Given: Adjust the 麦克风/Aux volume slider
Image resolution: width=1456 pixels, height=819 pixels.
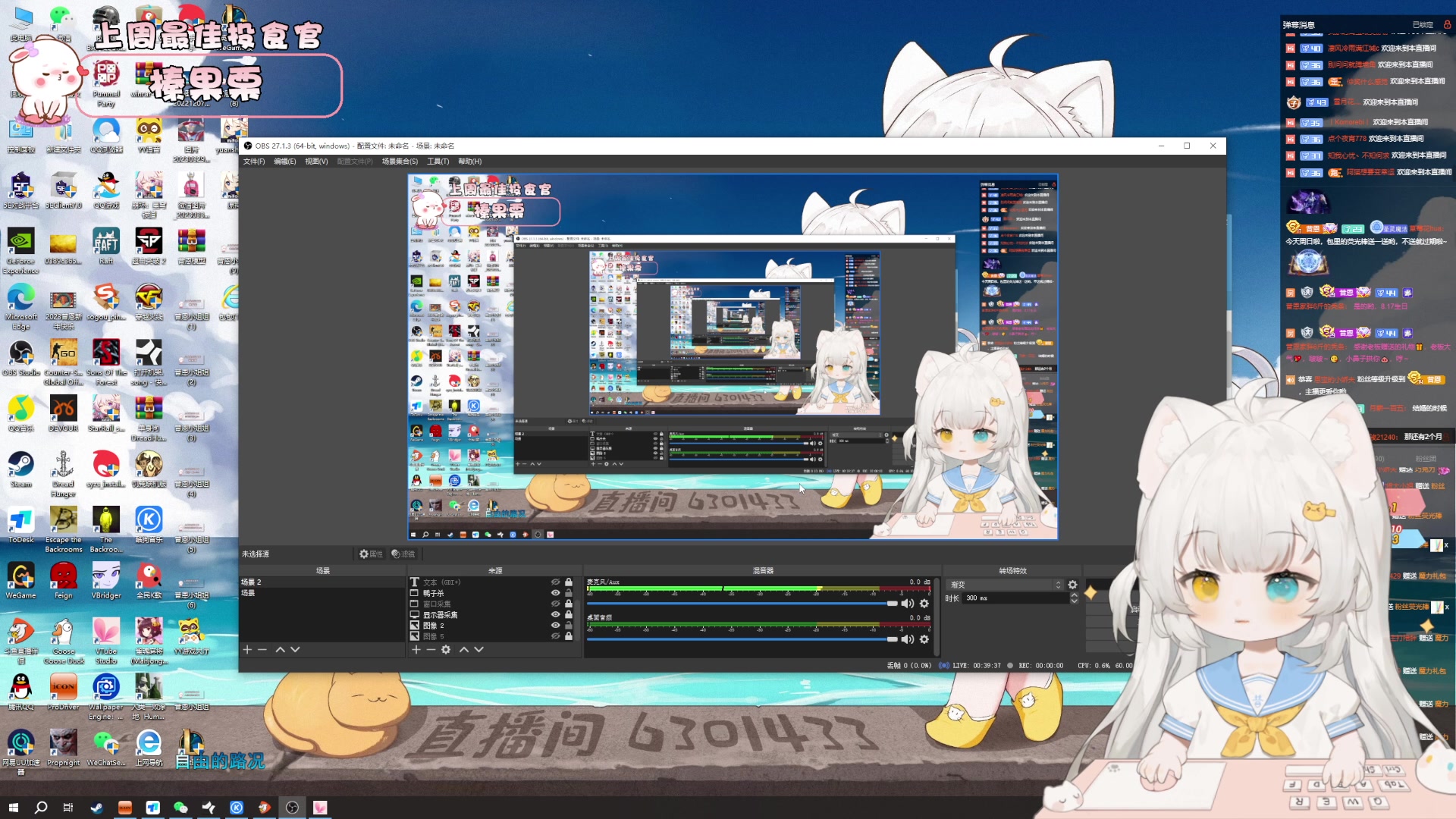Looking at the screenshot, I should pos(892,604).
